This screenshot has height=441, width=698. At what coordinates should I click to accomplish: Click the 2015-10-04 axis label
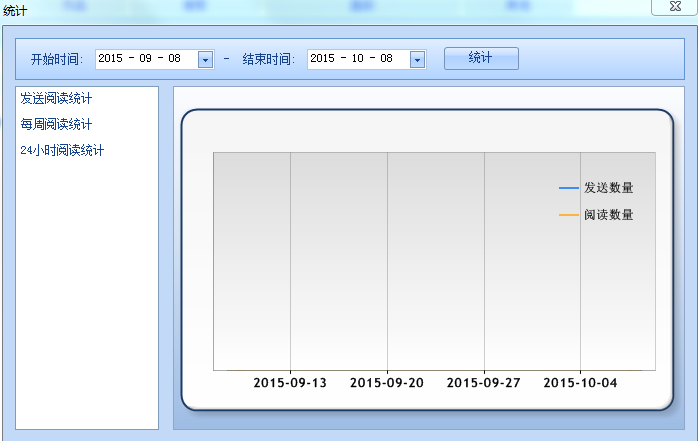click(x=580, y=382)
